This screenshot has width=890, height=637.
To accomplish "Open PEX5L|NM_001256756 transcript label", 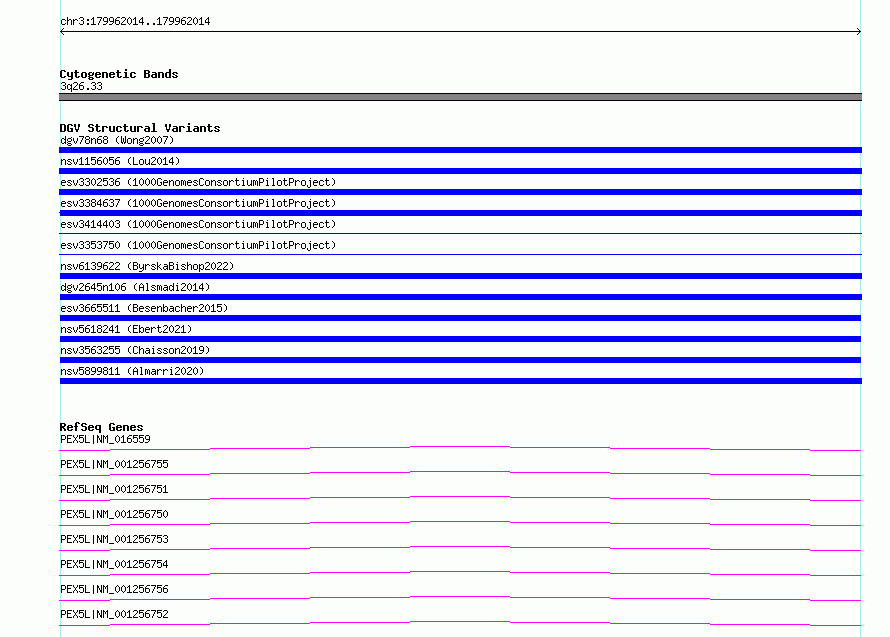I will click(114, 589).
